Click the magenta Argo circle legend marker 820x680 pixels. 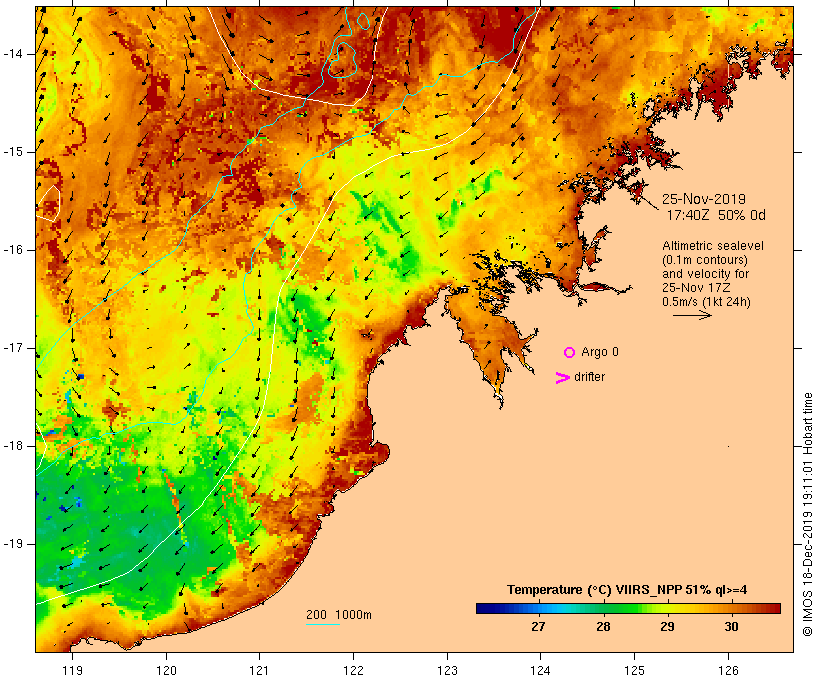tap(570, 353)
